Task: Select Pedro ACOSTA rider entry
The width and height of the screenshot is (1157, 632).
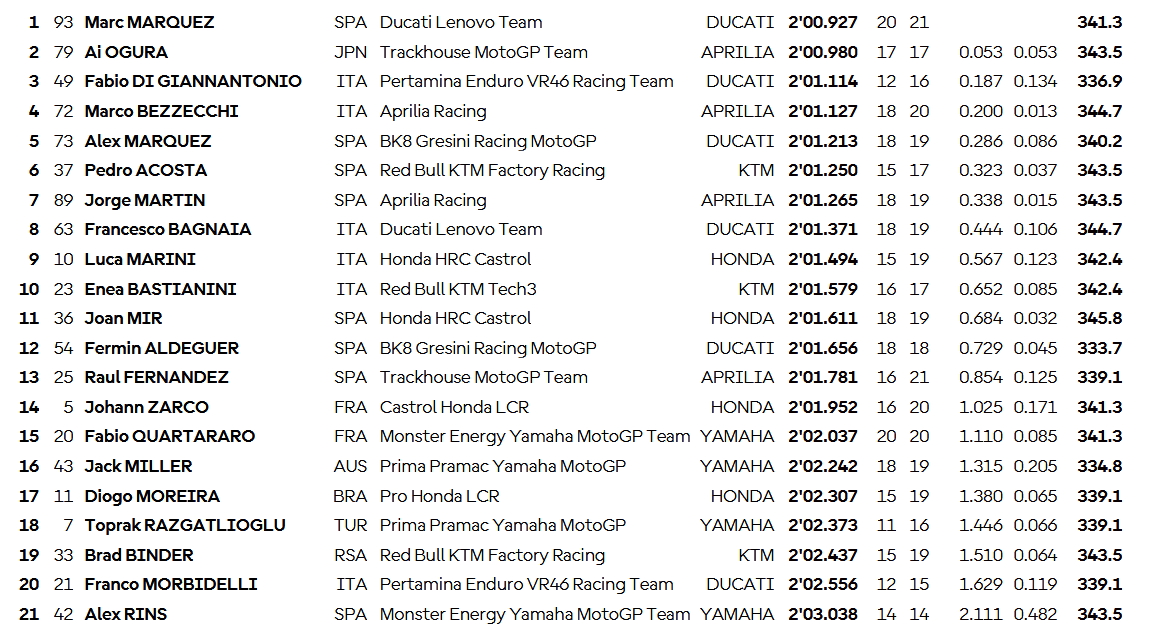Action: [146, 170]
